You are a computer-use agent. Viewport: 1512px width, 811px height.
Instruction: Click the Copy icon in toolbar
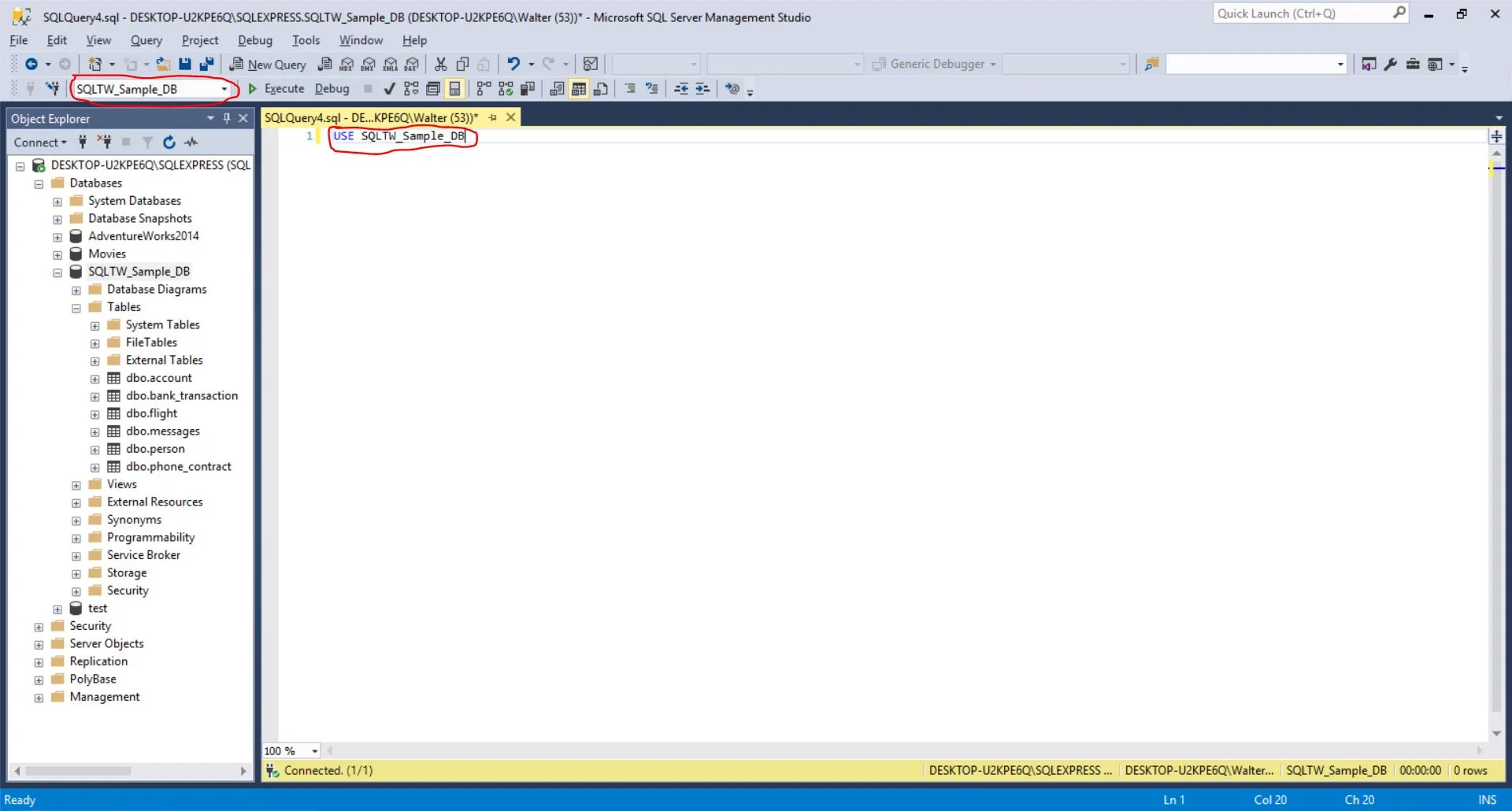[x=463, y=65]
